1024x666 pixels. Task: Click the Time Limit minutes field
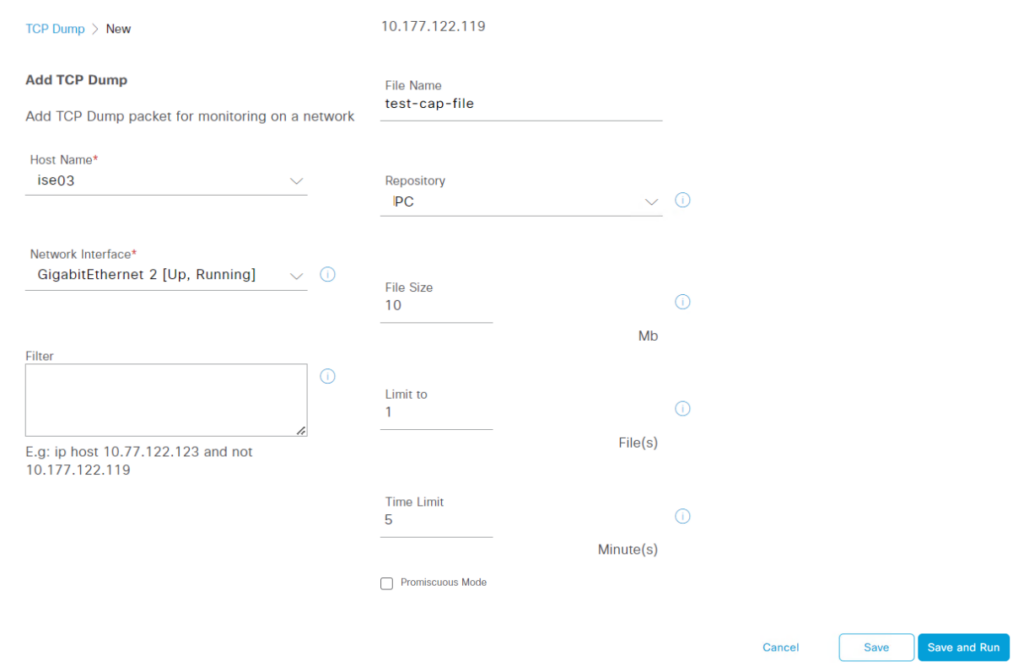(437, 520)
